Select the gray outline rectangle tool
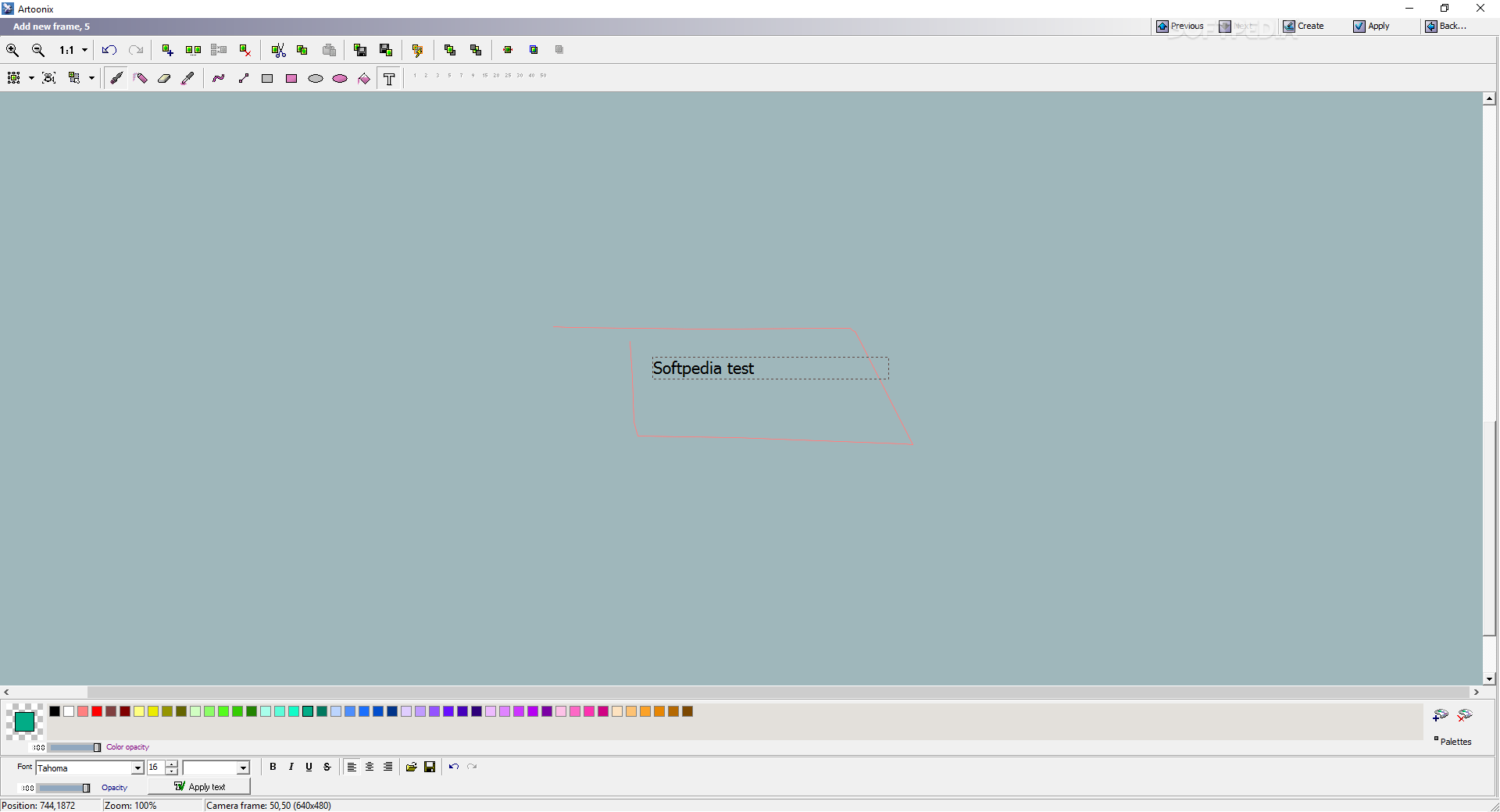The height and width of the screenshot is (812, 1500). tap(267, 78)
